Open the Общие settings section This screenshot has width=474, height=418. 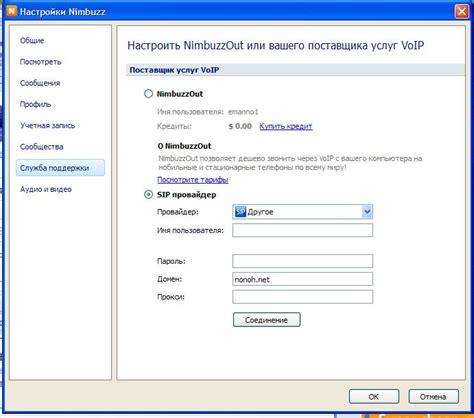point(32,41)
